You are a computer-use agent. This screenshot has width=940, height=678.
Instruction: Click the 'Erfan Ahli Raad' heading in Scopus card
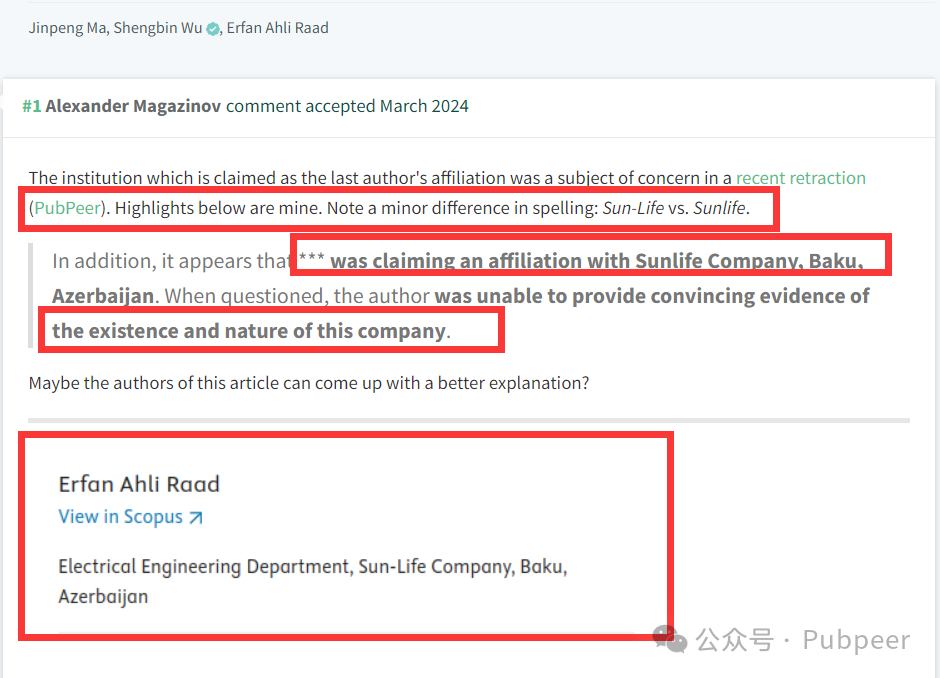(139, 484)
